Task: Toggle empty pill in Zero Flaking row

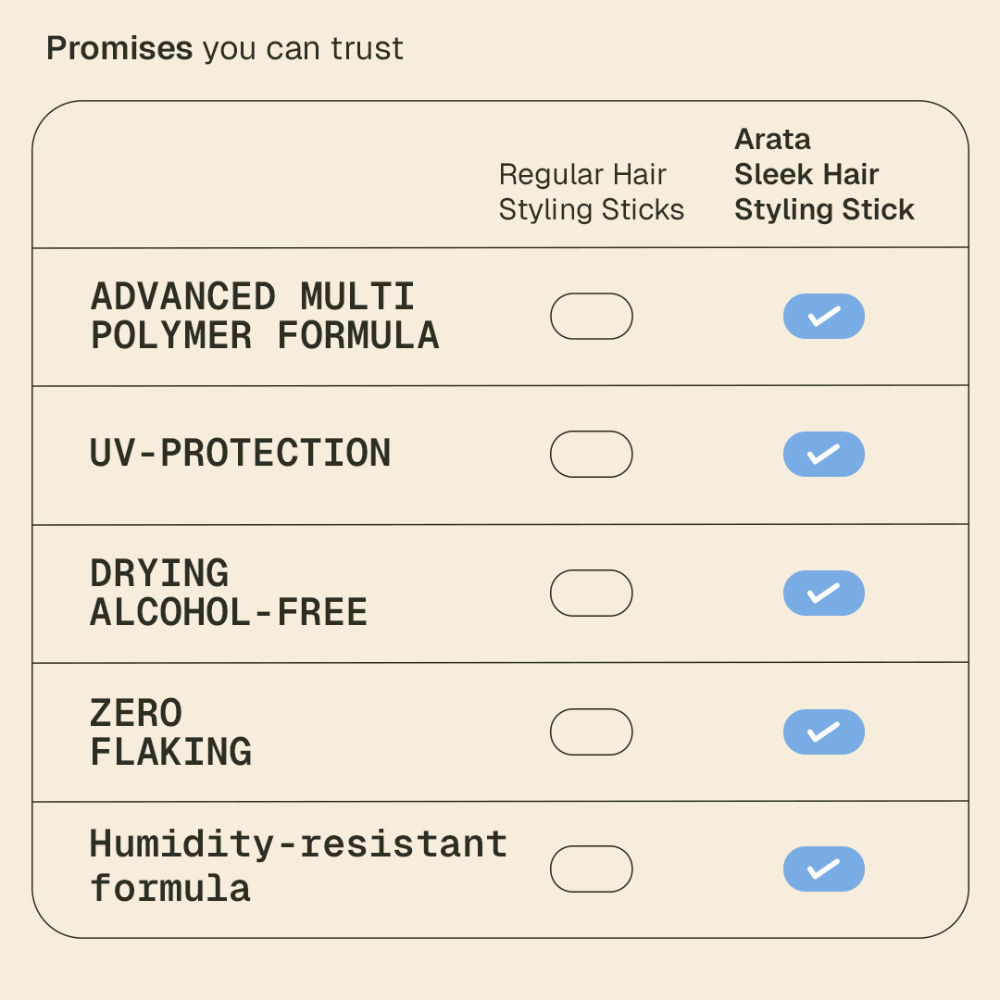Action: [591, 732]
